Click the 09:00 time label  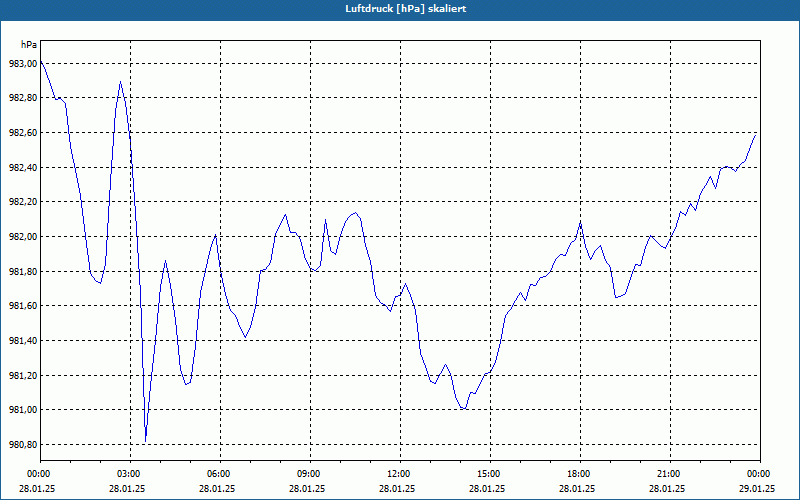(307, 474)
